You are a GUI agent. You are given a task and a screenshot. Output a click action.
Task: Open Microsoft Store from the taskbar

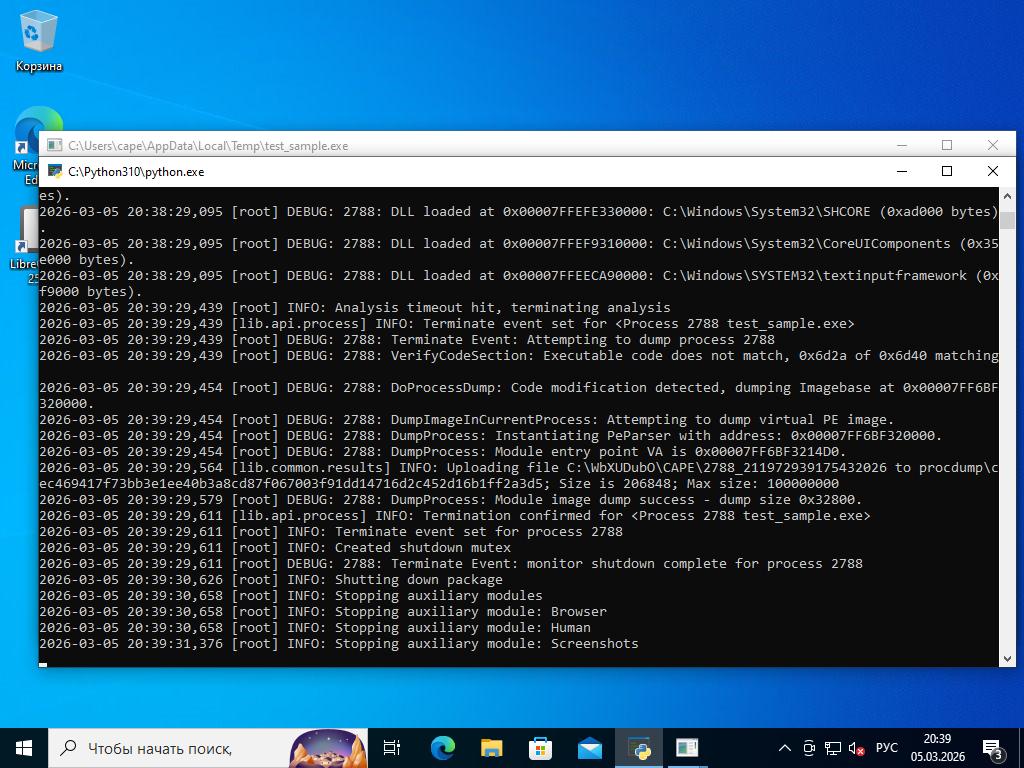point(540,747)
